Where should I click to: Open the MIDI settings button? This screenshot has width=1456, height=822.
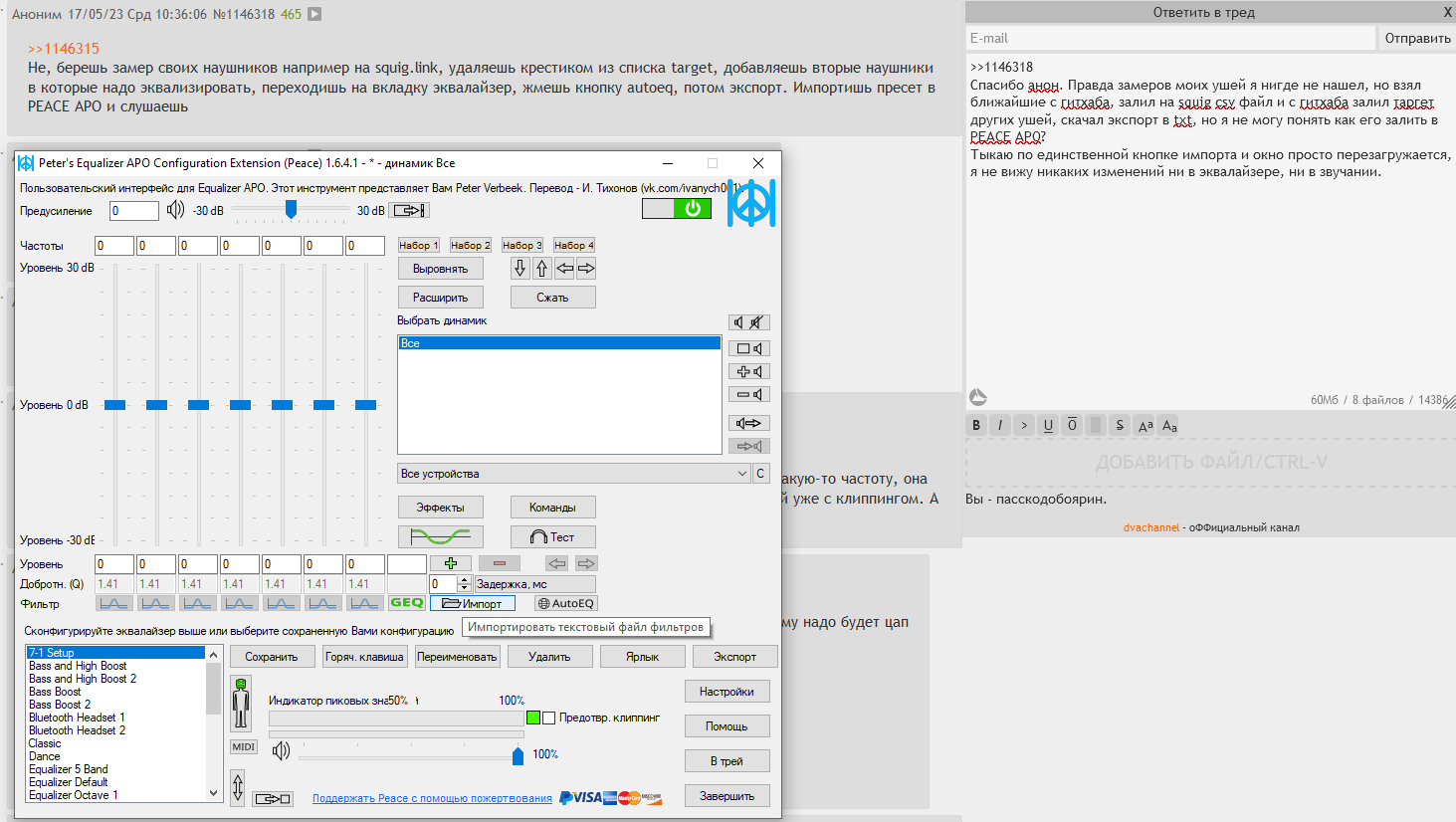[244, 746]
